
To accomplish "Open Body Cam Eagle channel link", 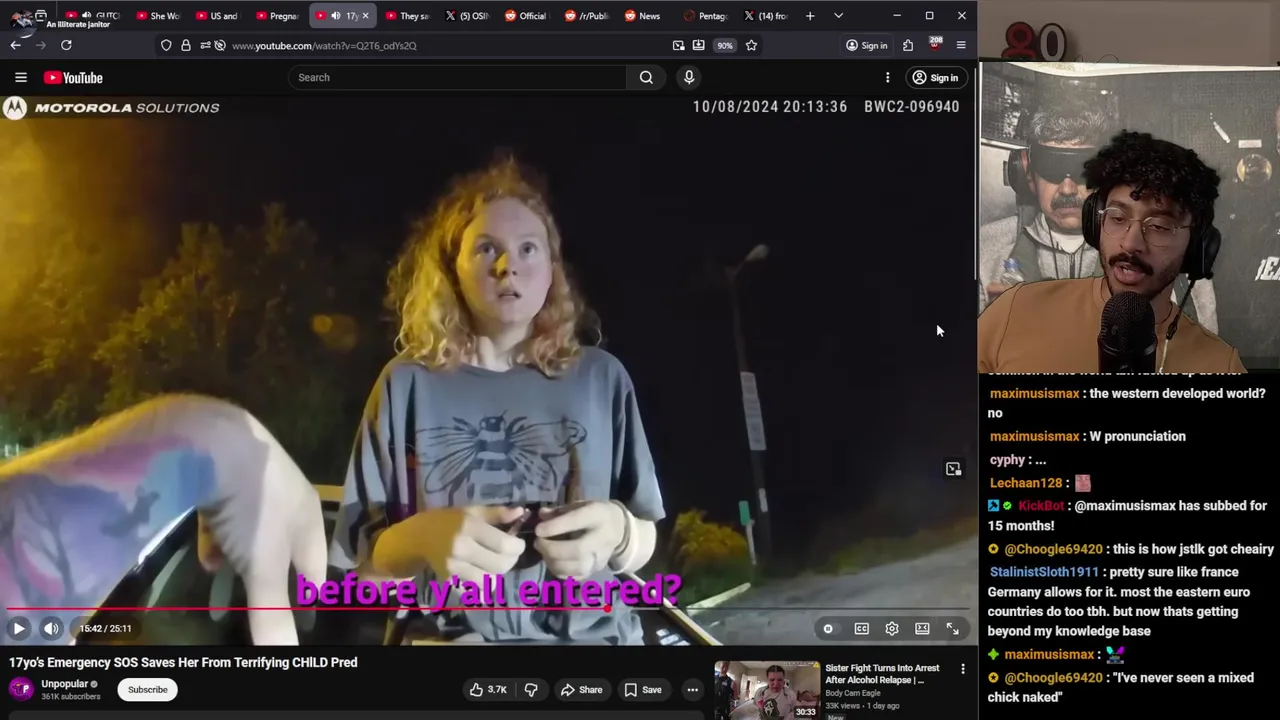I will 853,693.
